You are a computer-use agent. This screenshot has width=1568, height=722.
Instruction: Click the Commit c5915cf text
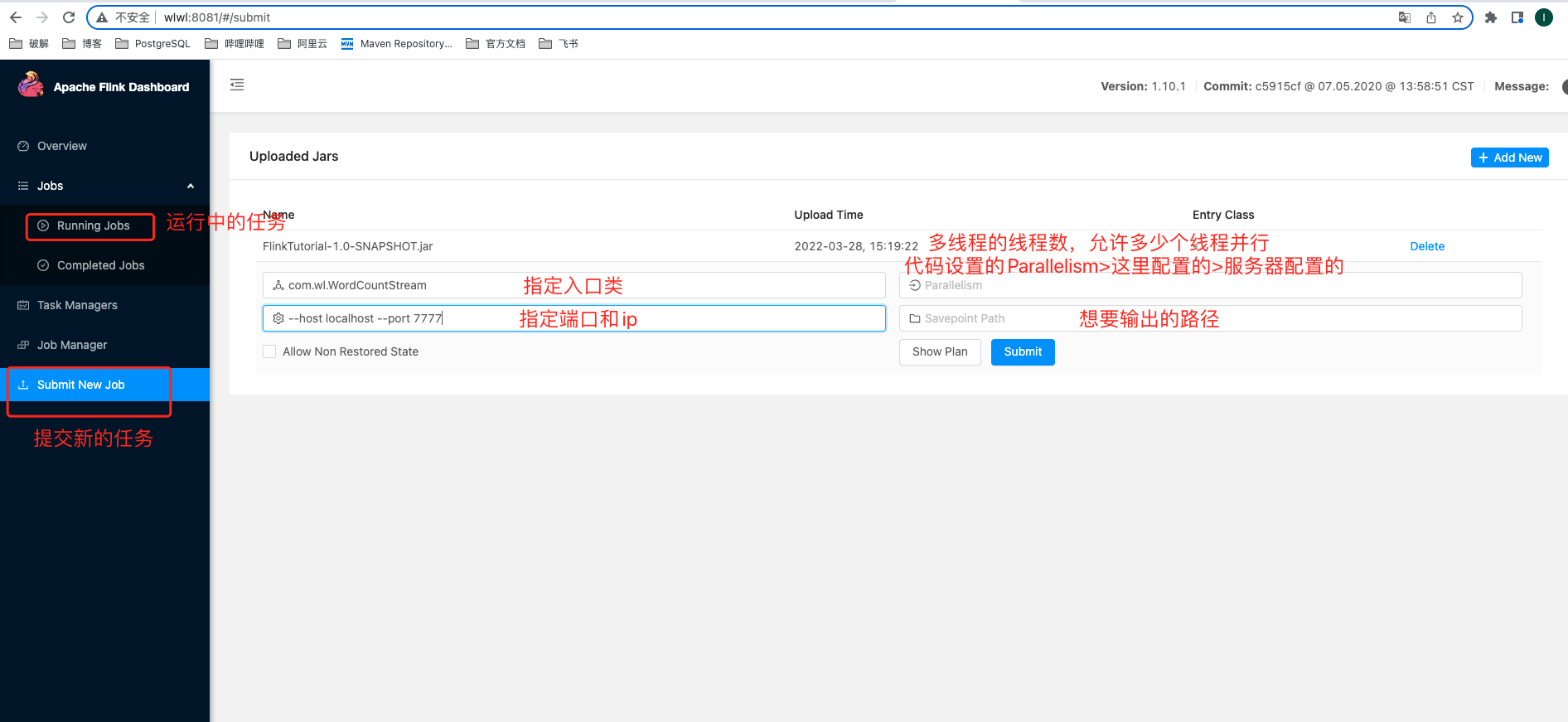(x=1338, y=86)
